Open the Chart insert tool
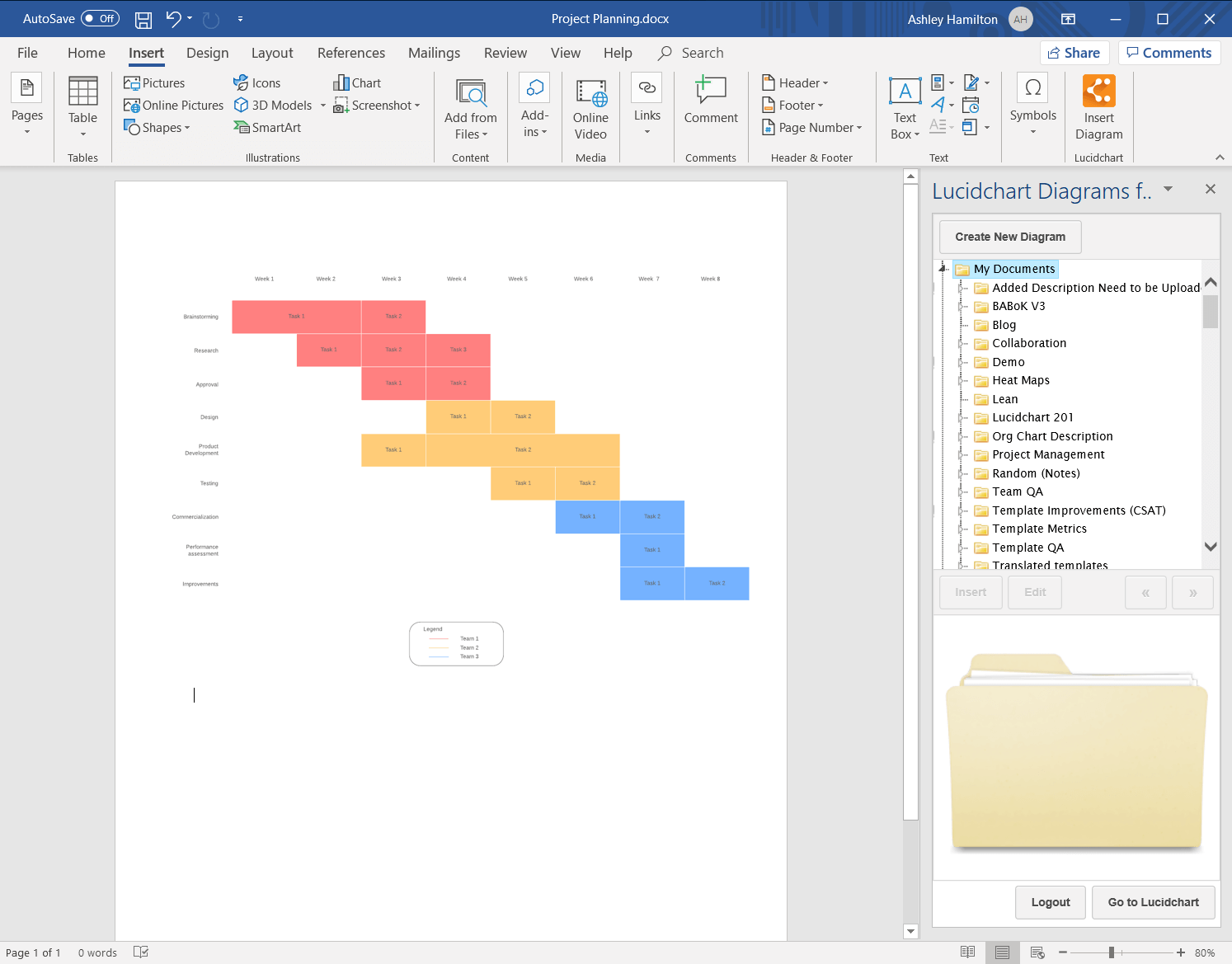1232x964 pixels. point(357,83)
